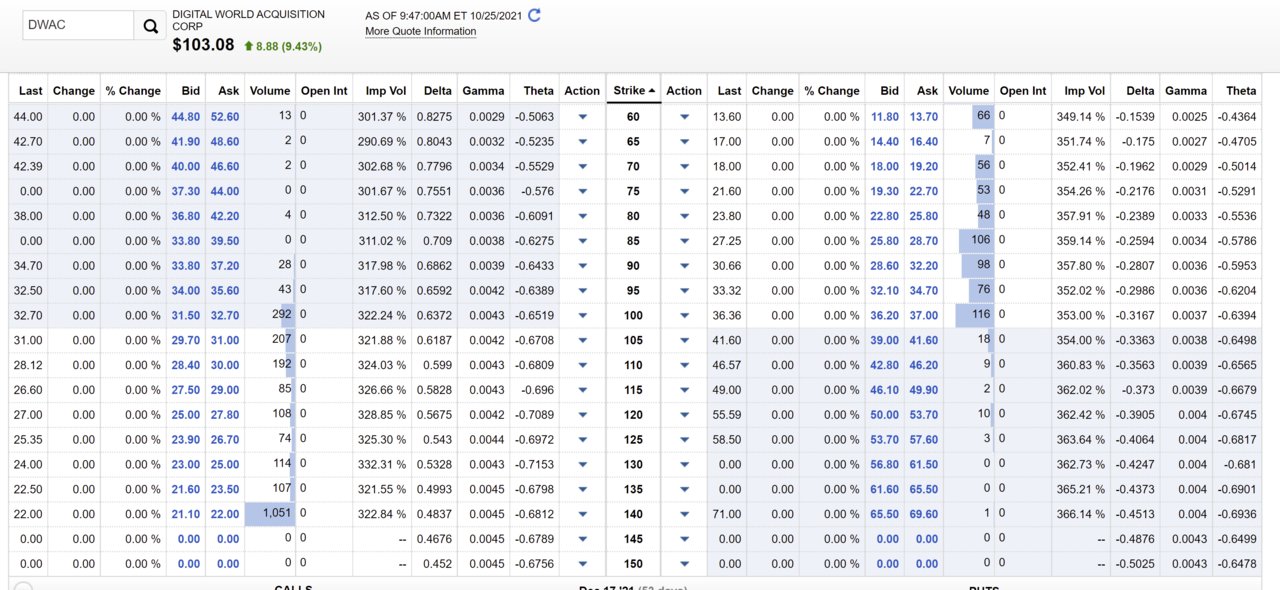The image size is (1280, 590).
Task: Click the puts Theta column header
Action: [1241, 90]
